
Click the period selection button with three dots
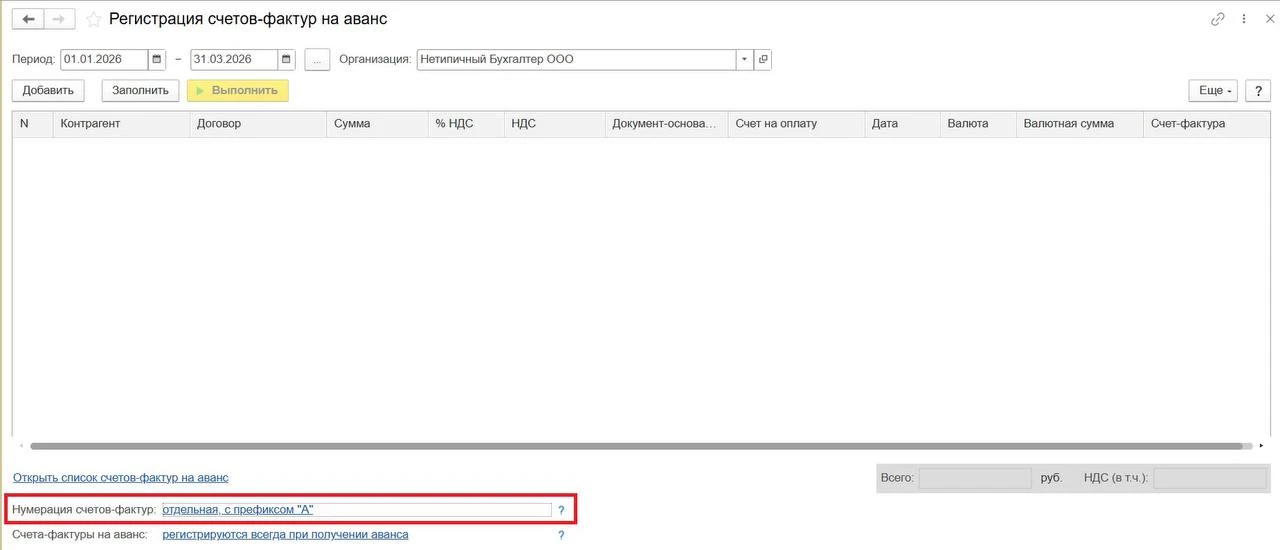317,59
